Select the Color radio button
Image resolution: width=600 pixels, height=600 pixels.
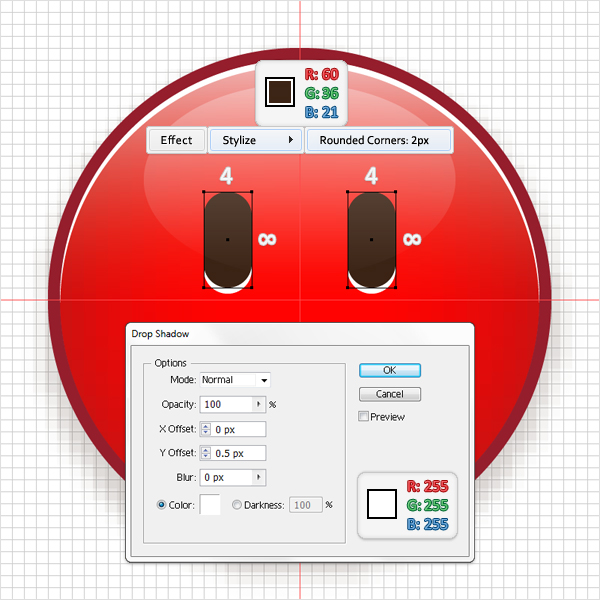(161, 505)
